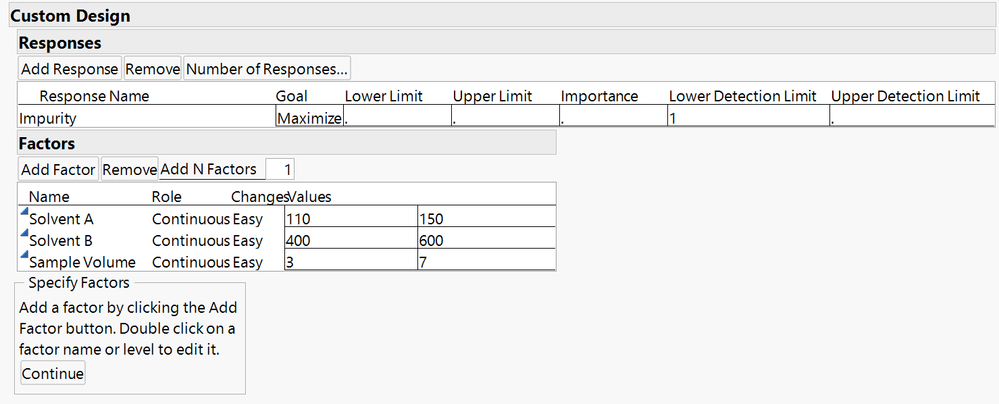Collapse the Factors section header

(x=287, y=143)
